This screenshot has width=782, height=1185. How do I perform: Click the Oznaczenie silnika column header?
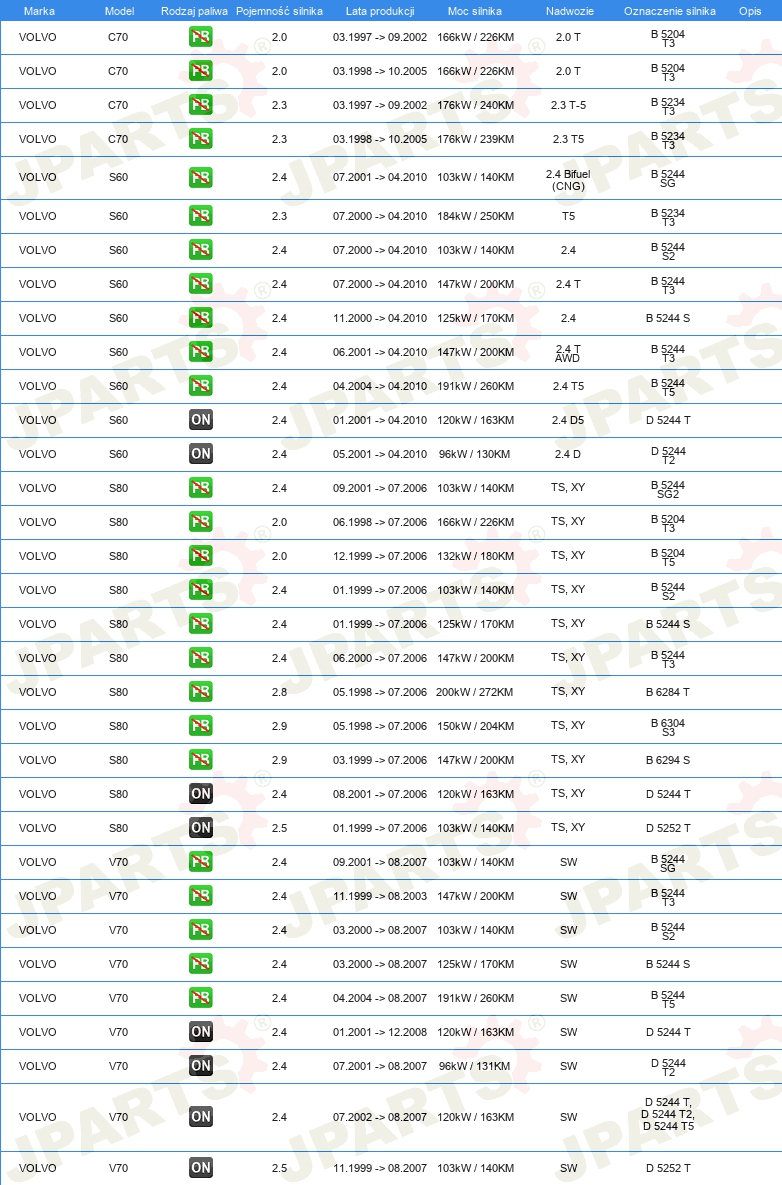[x=669, y=11]
